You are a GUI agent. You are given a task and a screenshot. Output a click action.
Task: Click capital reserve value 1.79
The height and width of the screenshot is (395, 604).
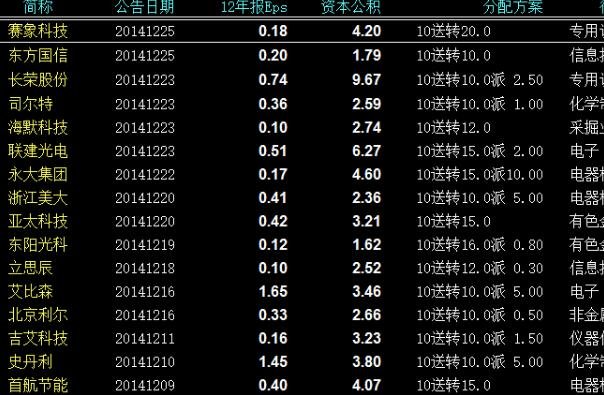point(367,55)
